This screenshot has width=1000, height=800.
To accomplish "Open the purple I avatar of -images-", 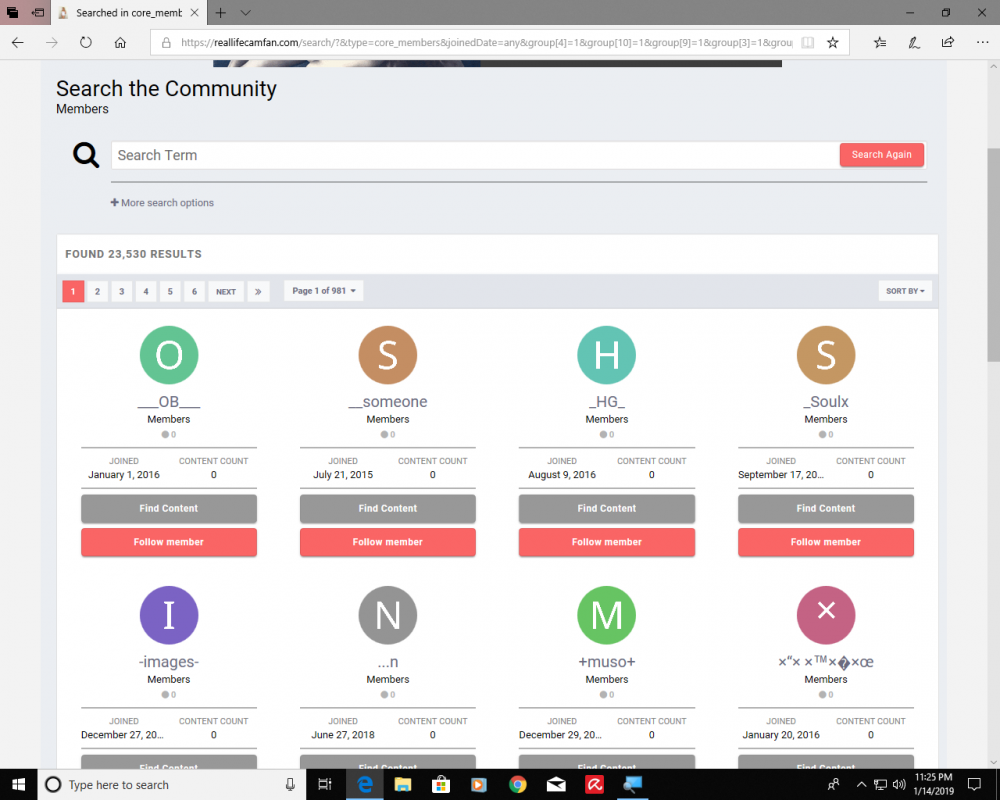I will [x=169, y=615].
